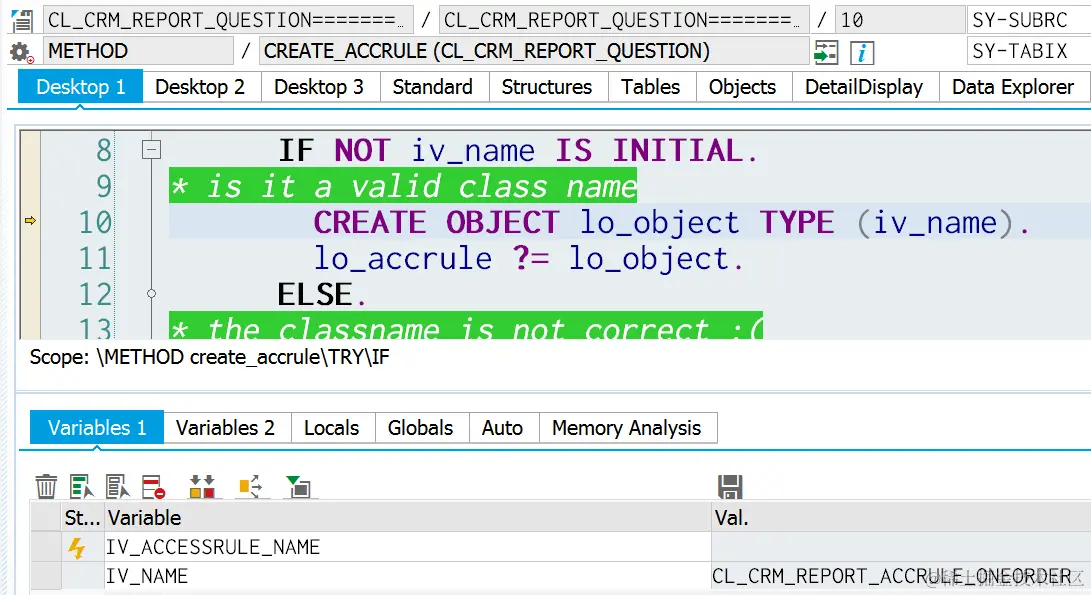Open the Tables tab

(x=651, y=87)
